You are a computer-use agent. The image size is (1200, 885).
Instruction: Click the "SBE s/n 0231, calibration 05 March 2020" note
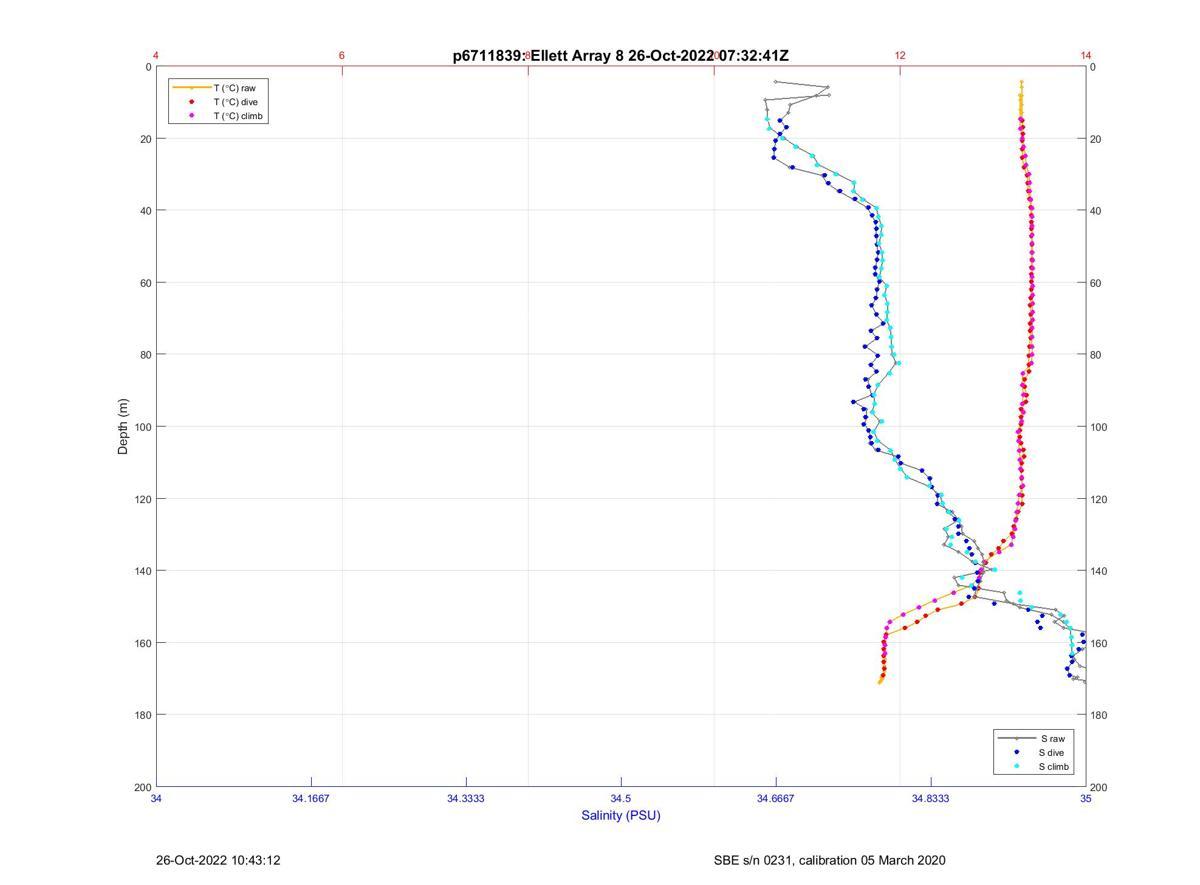829,860
